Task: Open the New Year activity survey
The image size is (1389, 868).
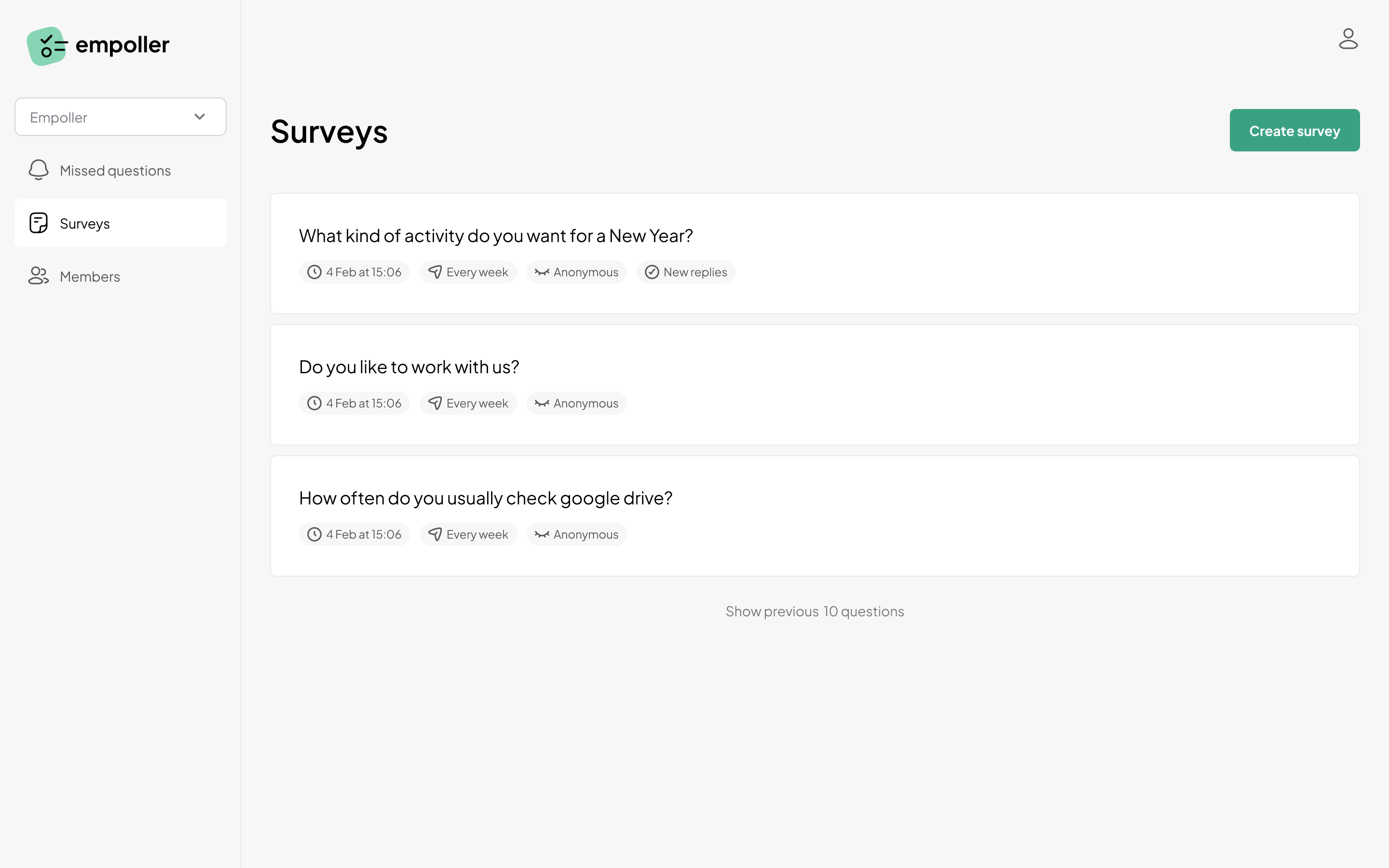Action: (x=815, y=254)
